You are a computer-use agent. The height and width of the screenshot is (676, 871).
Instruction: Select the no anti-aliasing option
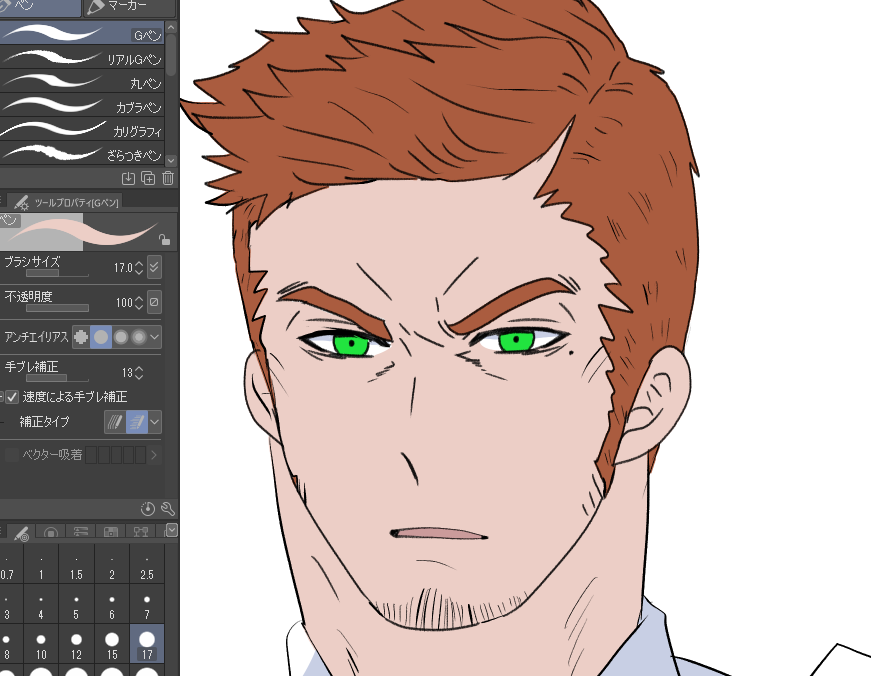click(81, 337)
